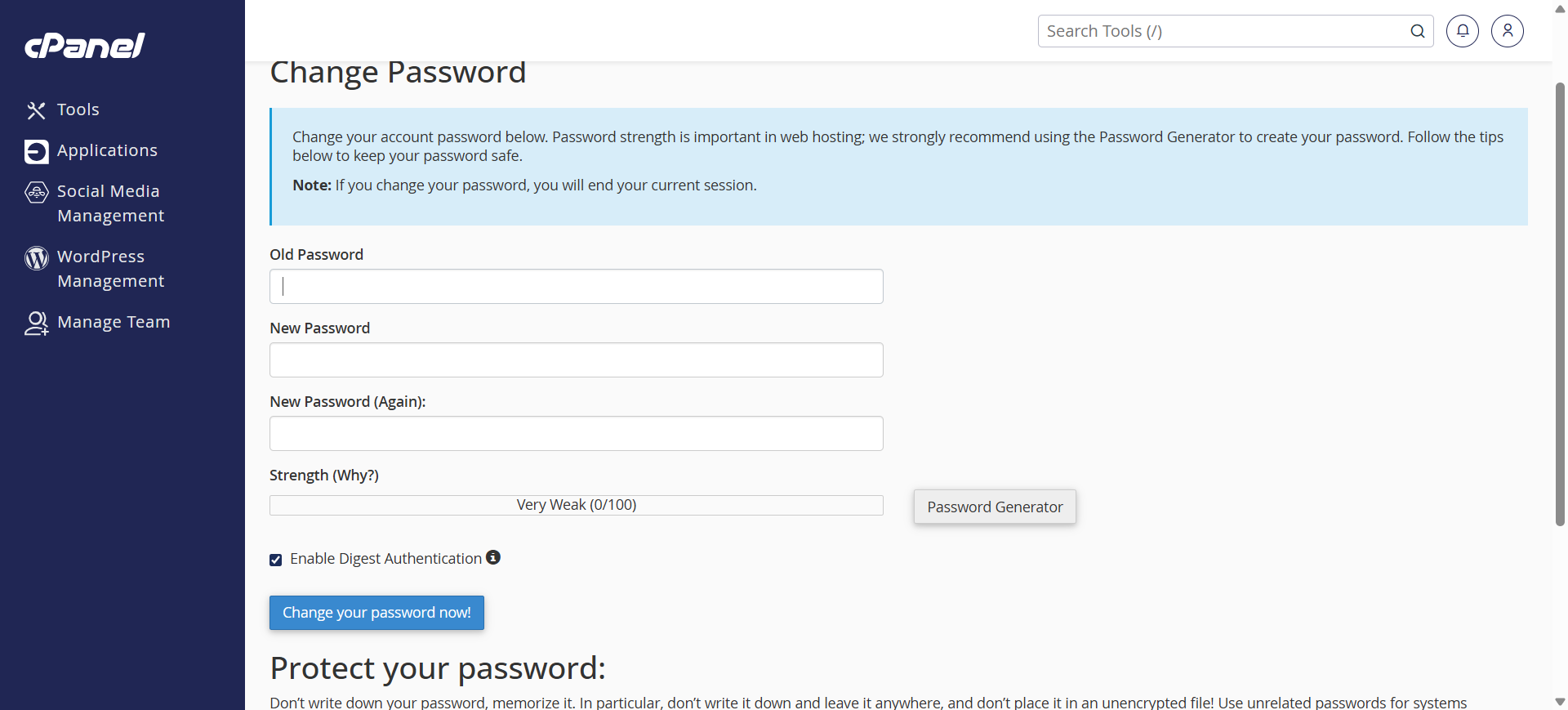Click the Applications icon in sidebar

(36, 151)
